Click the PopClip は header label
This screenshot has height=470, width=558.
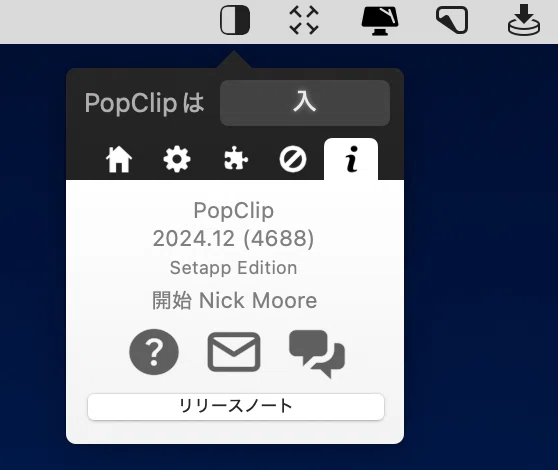144,103
